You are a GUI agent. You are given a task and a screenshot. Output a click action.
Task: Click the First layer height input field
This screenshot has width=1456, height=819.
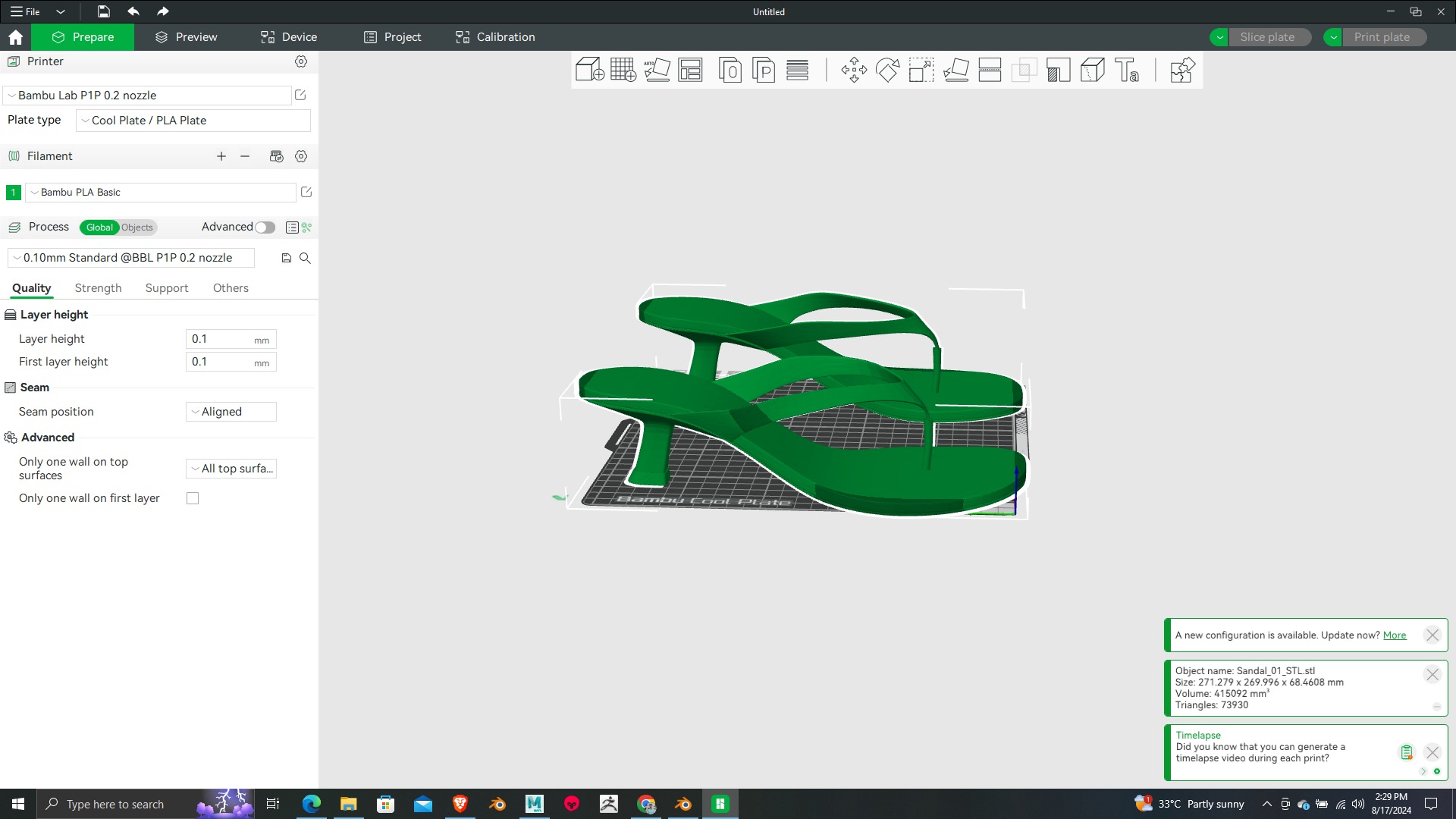[231, 362]
